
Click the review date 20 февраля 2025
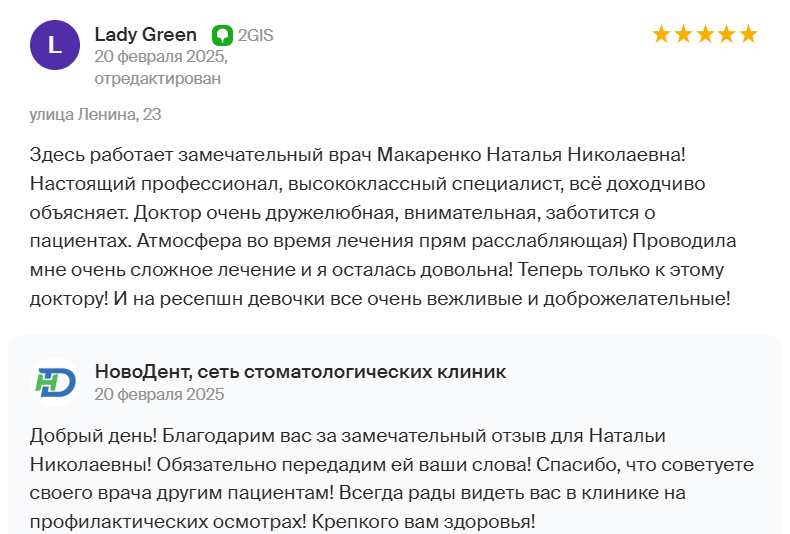pos(161,56)
